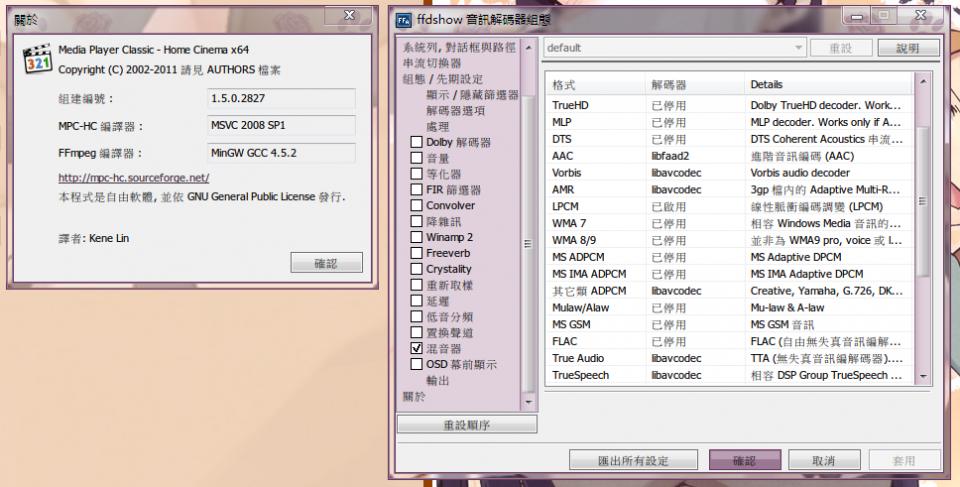Select 串流切換器 in the tree
The height and width of the screenshot is (487, 960).
click(432, 63)
